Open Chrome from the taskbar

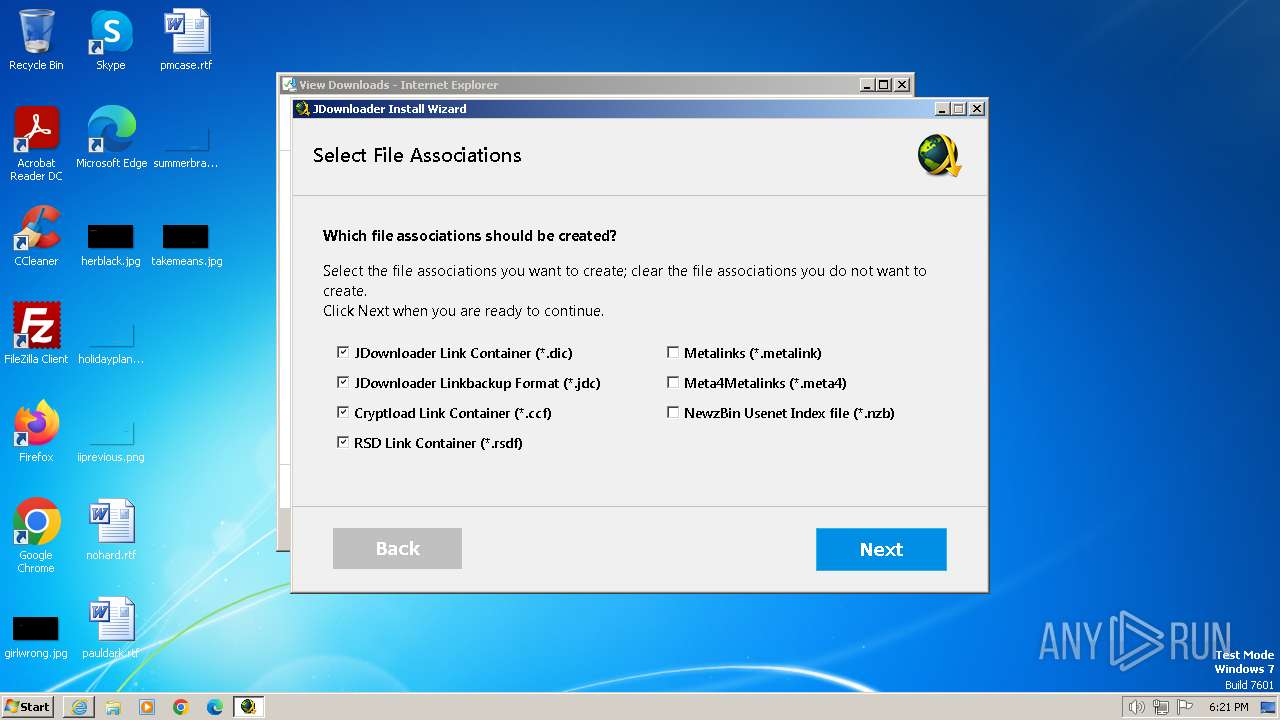pos(181,707)
